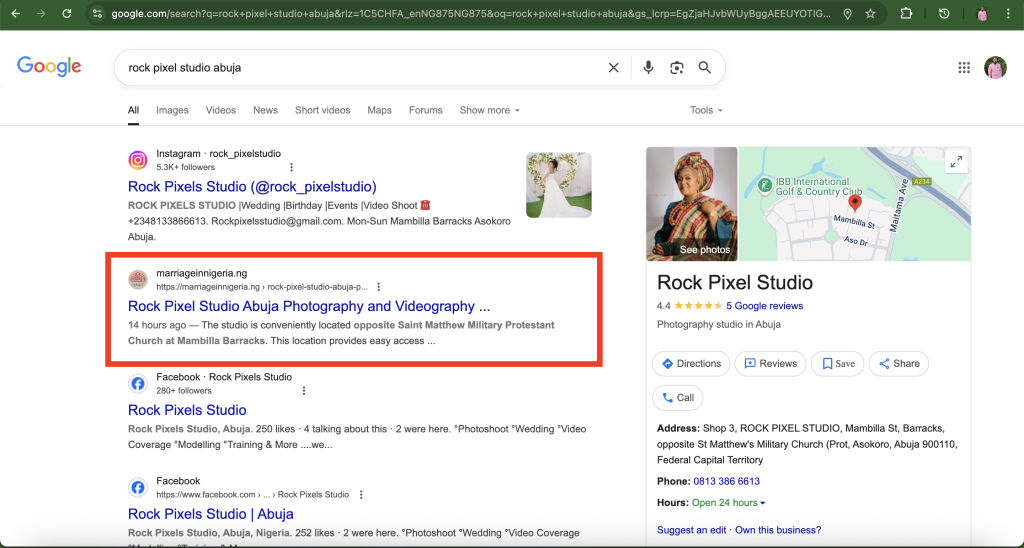Open more options for facebook.com URL result
The image size is (1024, 548).
(361, 494)
